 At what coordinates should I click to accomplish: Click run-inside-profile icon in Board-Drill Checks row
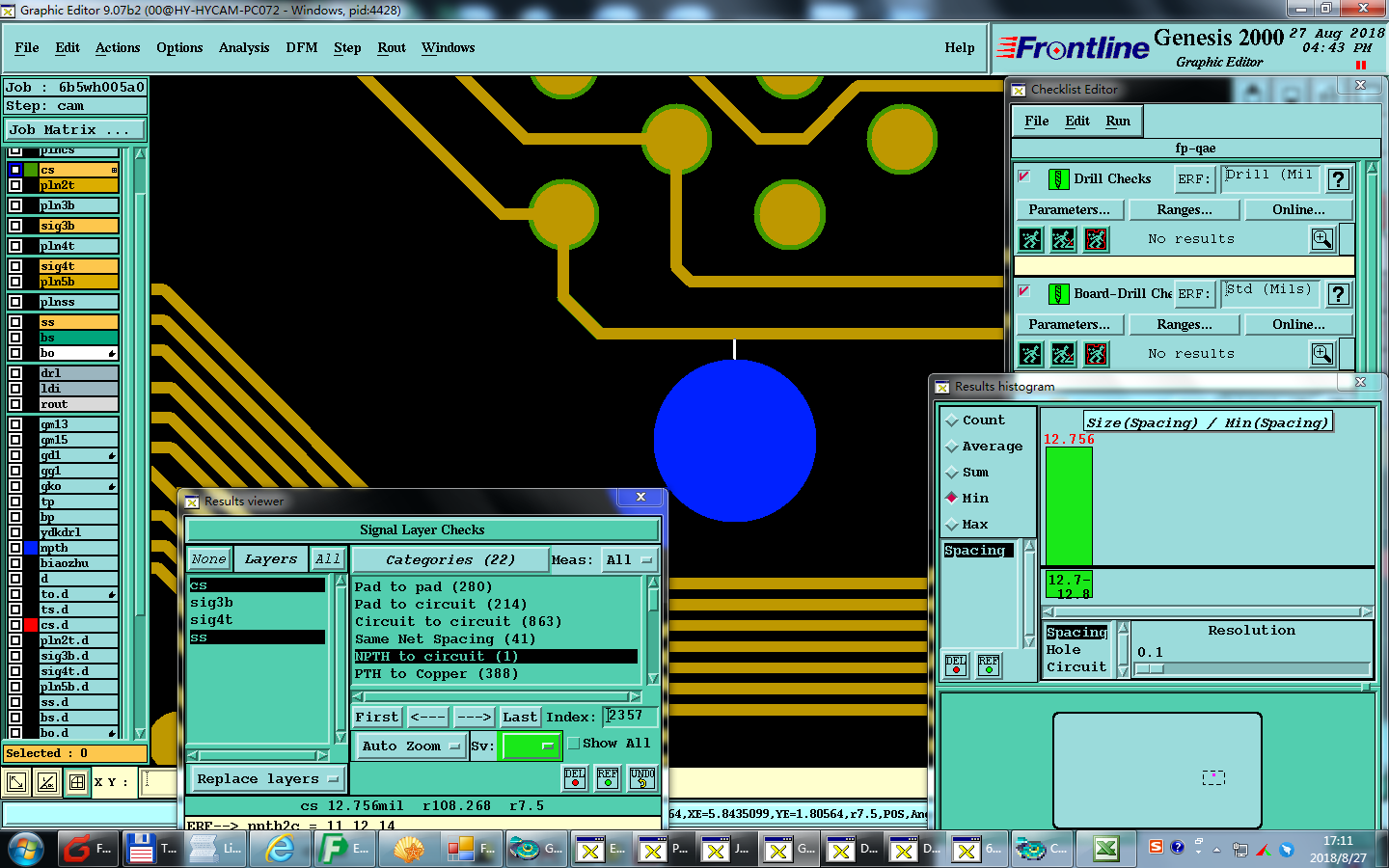coord(1097,354)
